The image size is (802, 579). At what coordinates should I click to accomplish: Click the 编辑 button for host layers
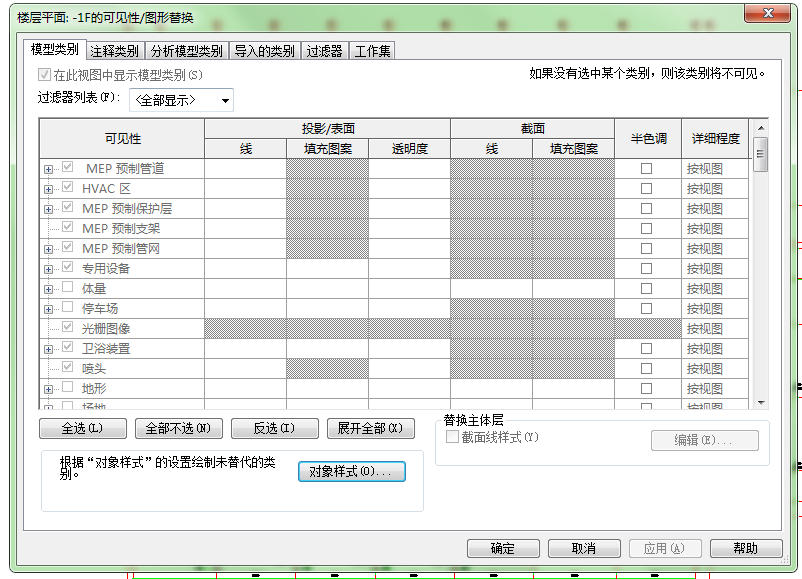pyautogui.click(x=704, y=440)
